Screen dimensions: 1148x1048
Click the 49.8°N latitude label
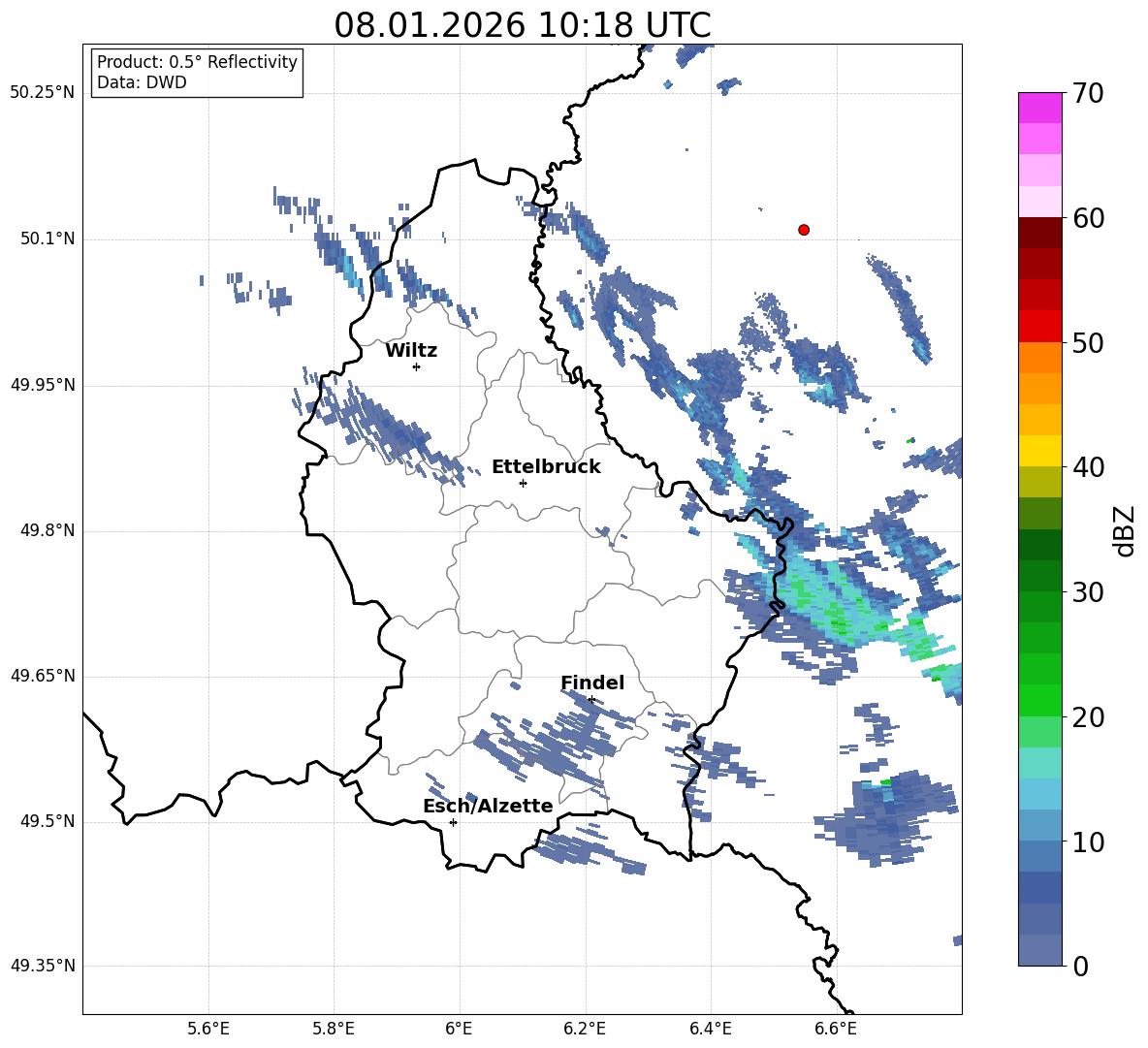coord(47,530)
